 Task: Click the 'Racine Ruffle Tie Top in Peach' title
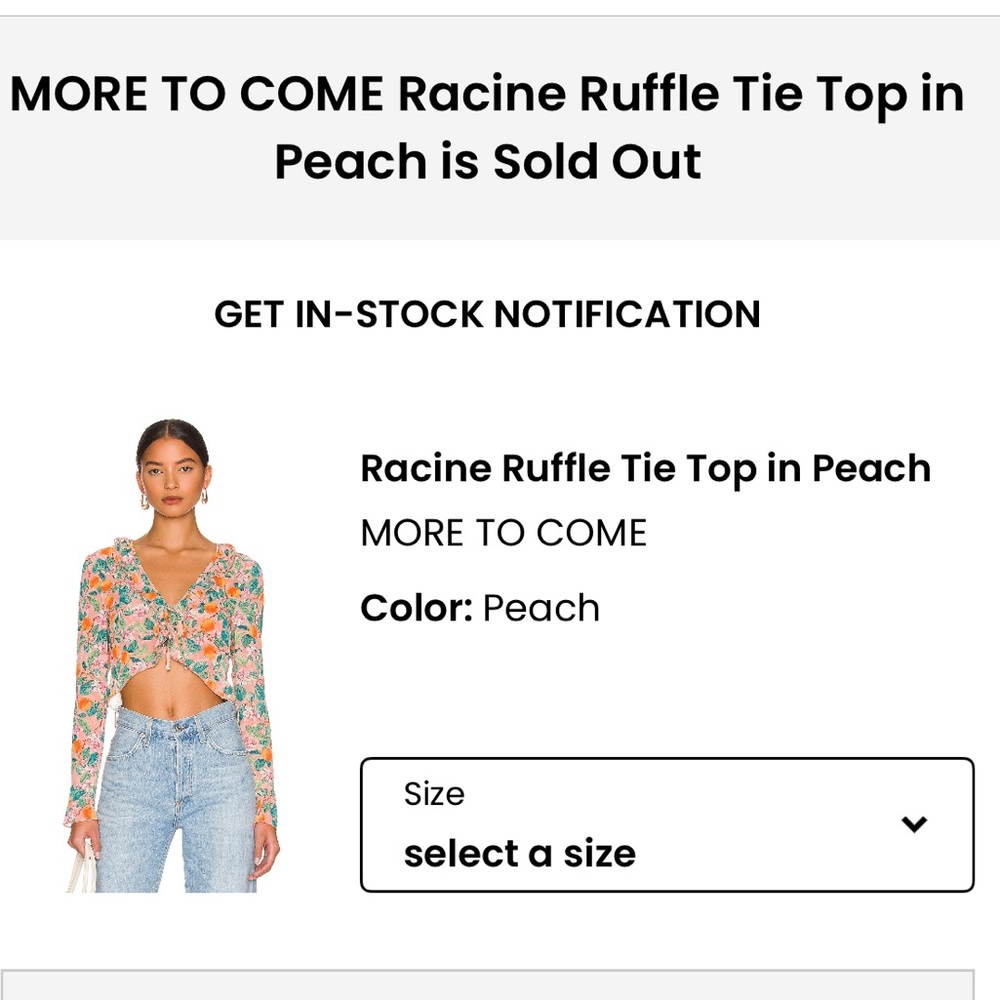(x=645, y=467)
